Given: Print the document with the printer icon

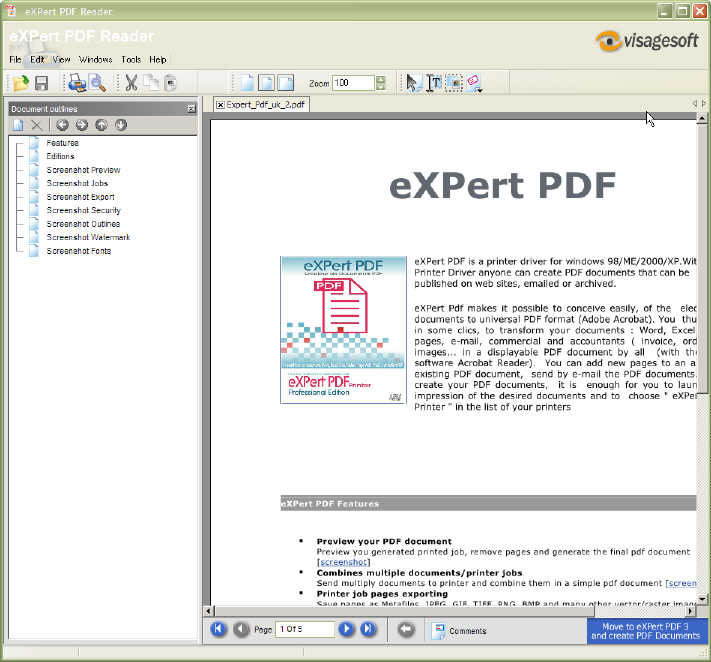Looking at the screenshot, I should click(x=77, y=83).
